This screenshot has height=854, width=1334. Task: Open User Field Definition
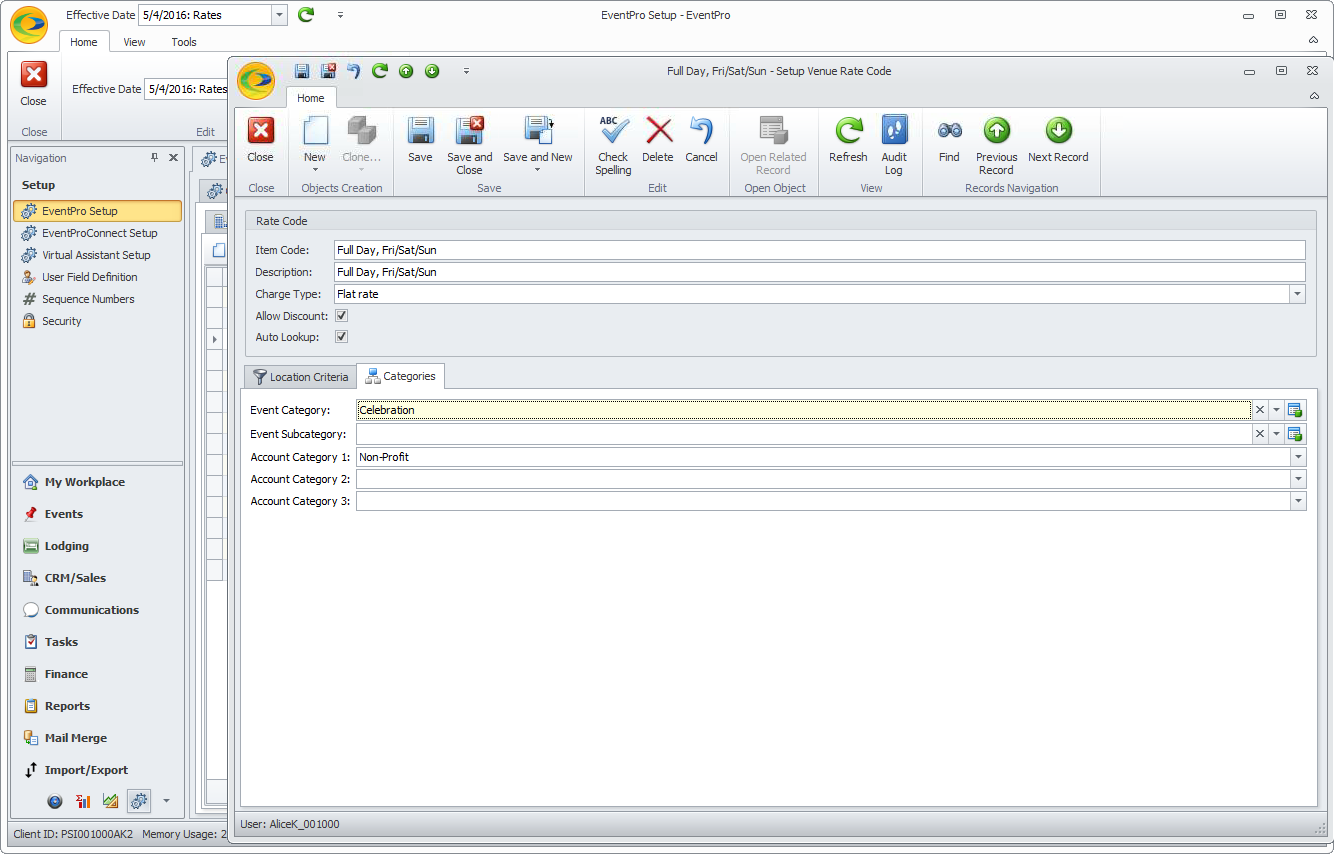89,277
